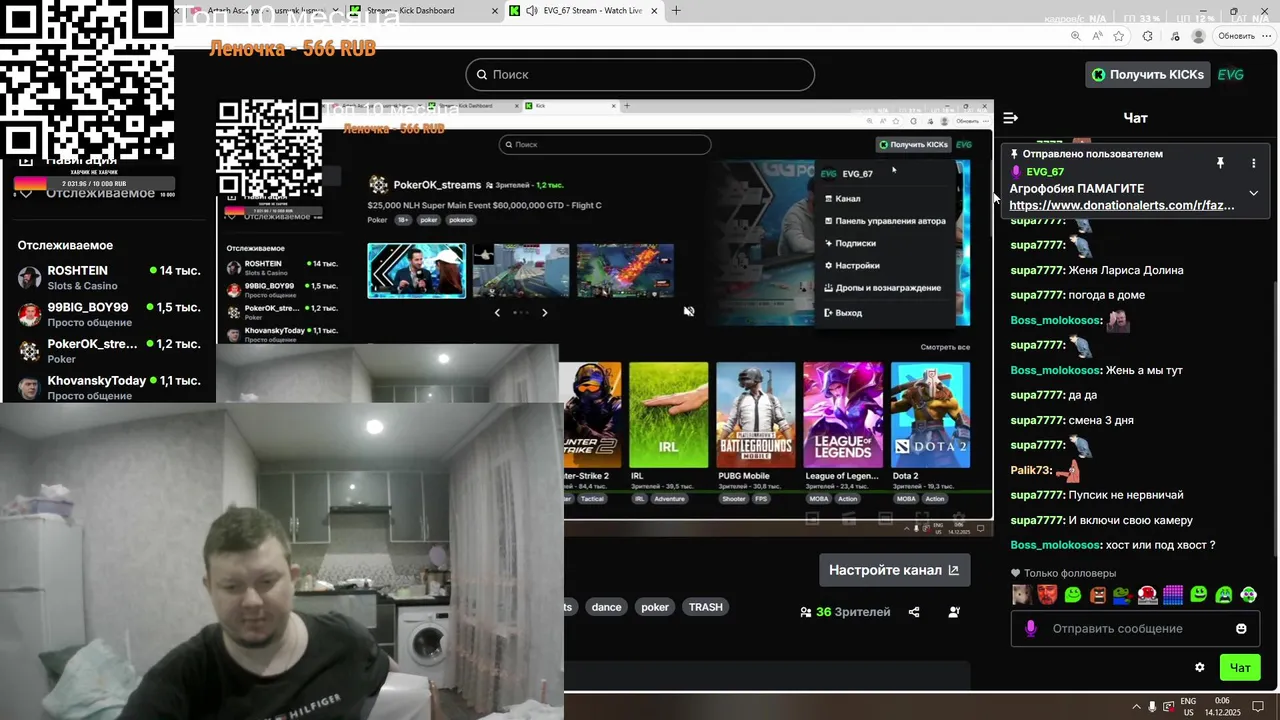The height and width of the screenshot is (720, 1280).
Task: Click the Получить KICKs button
Action: [x=1147, y=75]
